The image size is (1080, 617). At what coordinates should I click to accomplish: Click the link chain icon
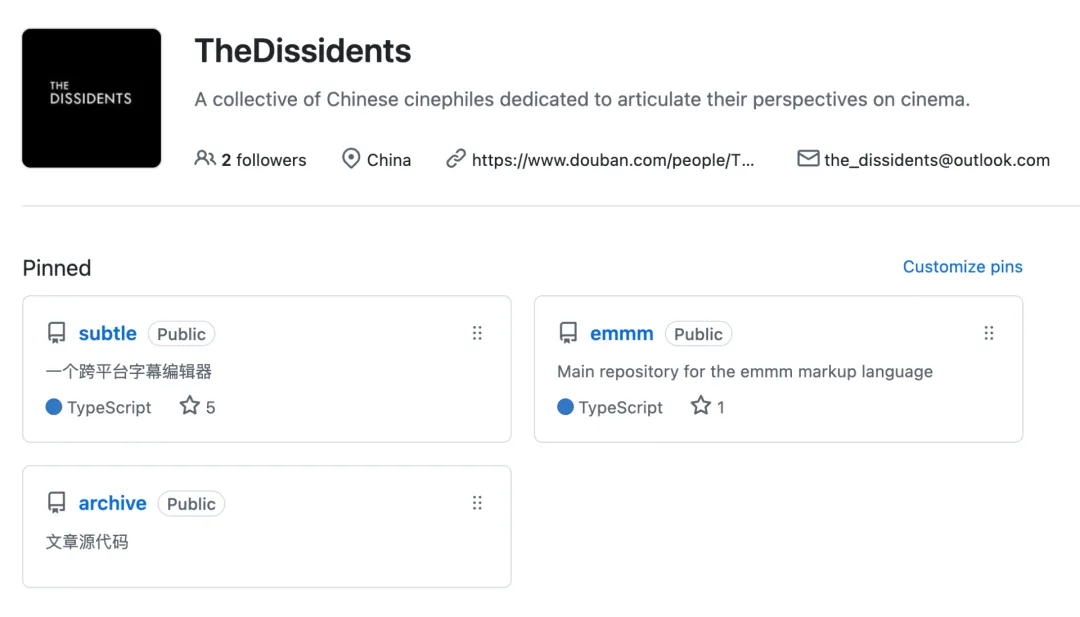click(x=456, y=159)
